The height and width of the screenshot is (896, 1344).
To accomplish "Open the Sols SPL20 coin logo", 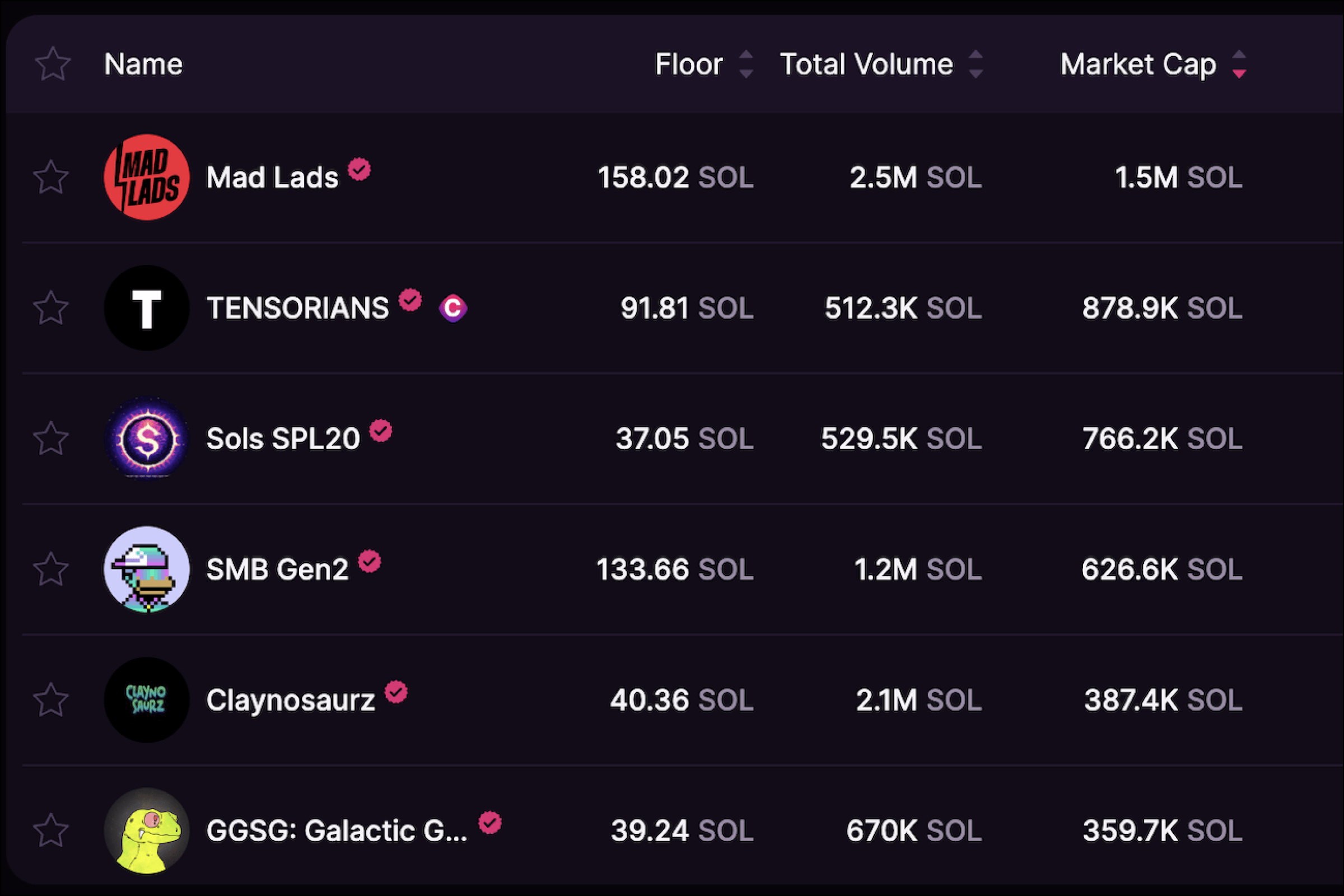I will click(x=147, y=439).
